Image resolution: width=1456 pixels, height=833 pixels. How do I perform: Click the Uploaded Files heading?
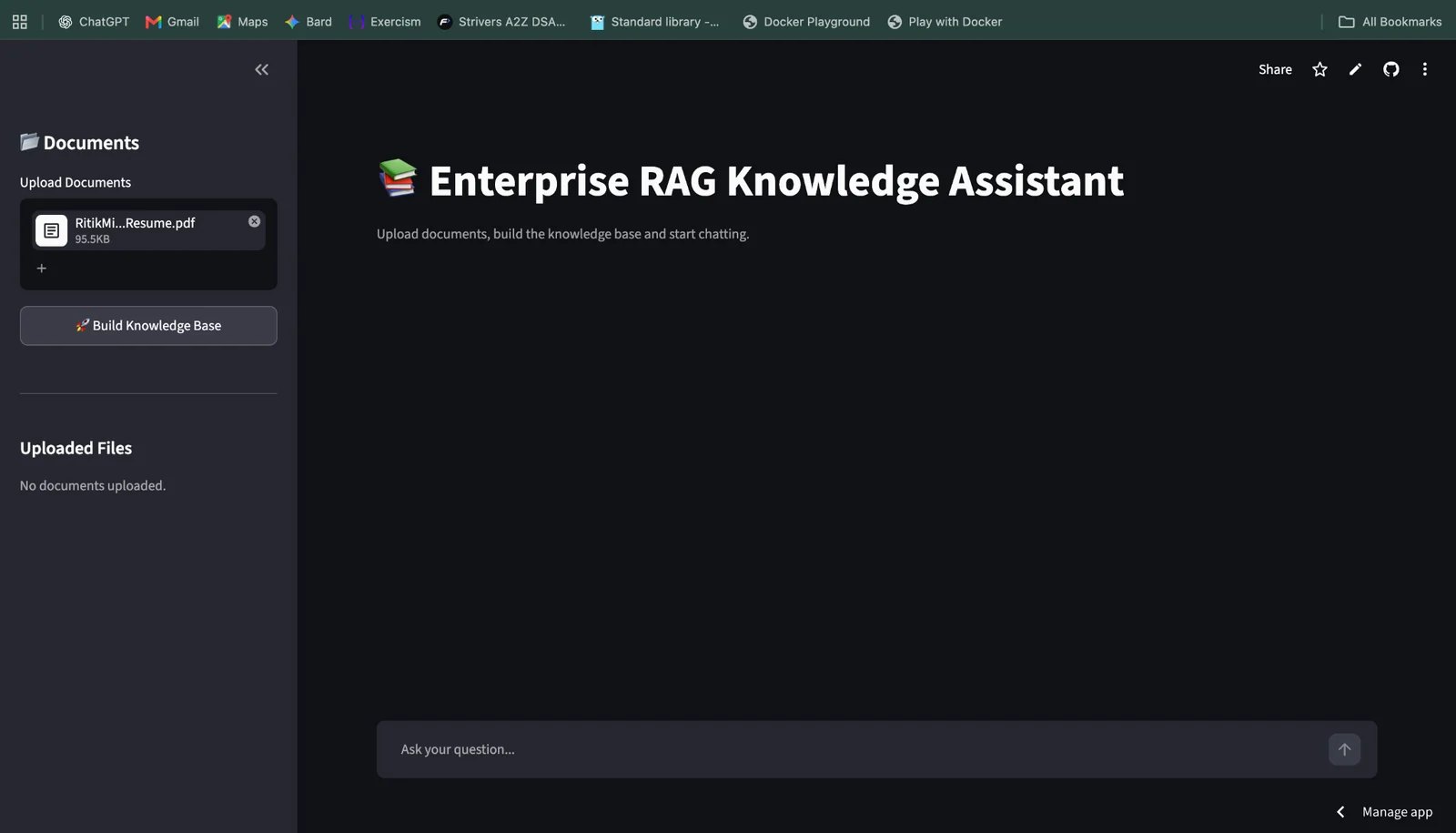point(76,448)
